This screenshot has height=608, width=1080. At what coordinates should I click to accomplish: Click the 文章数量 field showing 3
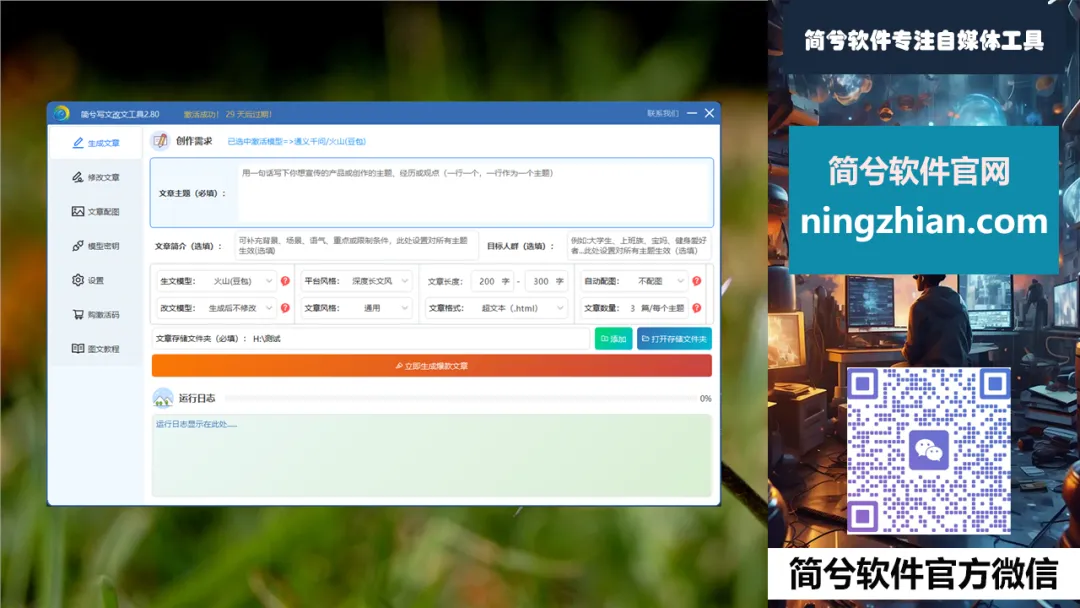click(x=631, y=308)
